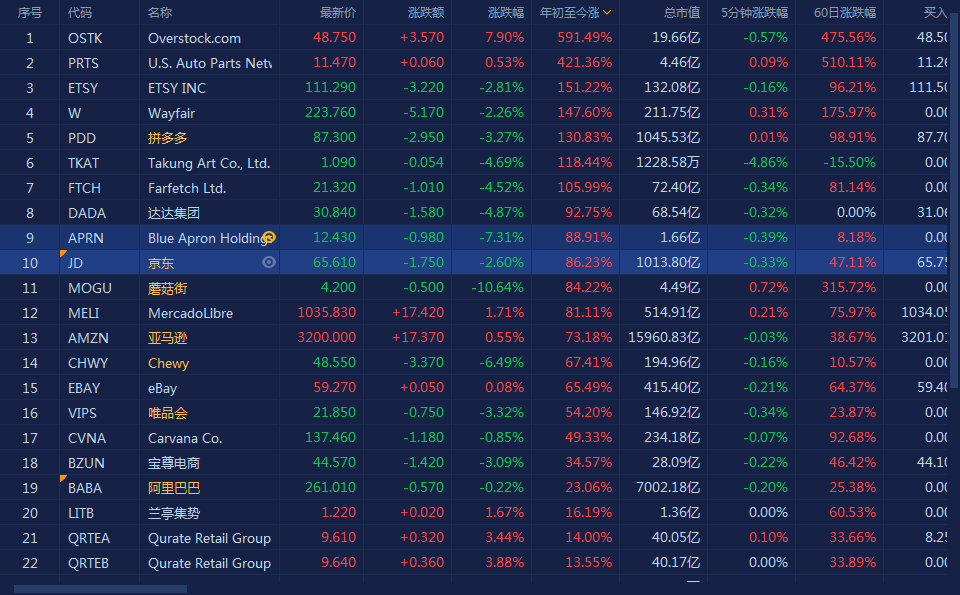The height and width of the screenshot is (595, 960).
Task: Click the horizontal scrollbar thumb at the bottom
Action: 100,589
